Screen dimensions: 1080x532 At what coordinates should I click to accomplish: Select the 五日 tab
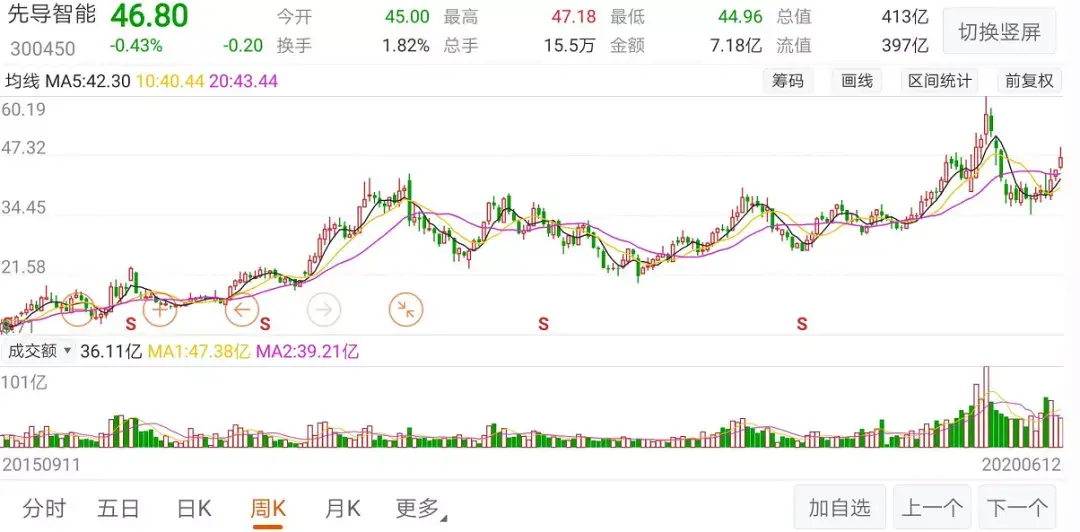click(118, 509)
